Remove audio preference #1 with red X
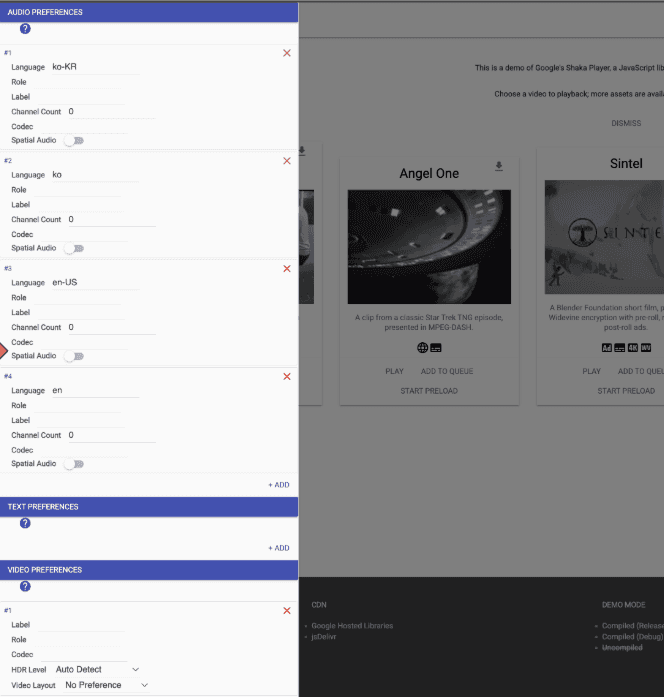The width and height of the screenshot is (664, 697). tap(287, 53)
